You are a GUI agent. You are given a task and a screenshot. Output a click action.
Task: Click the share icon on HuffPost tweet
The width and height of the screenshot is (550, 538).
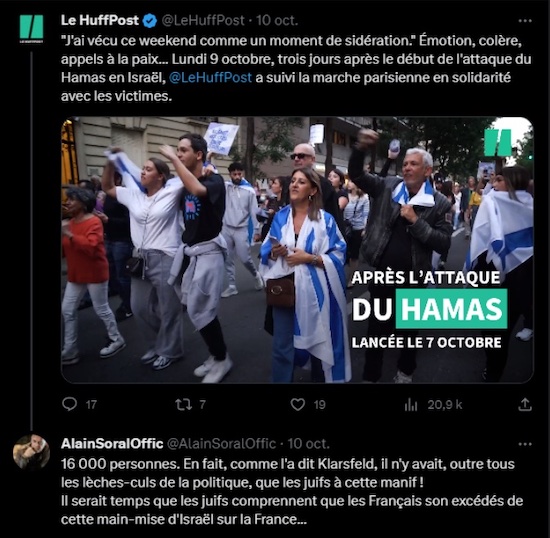click(525, 404)
